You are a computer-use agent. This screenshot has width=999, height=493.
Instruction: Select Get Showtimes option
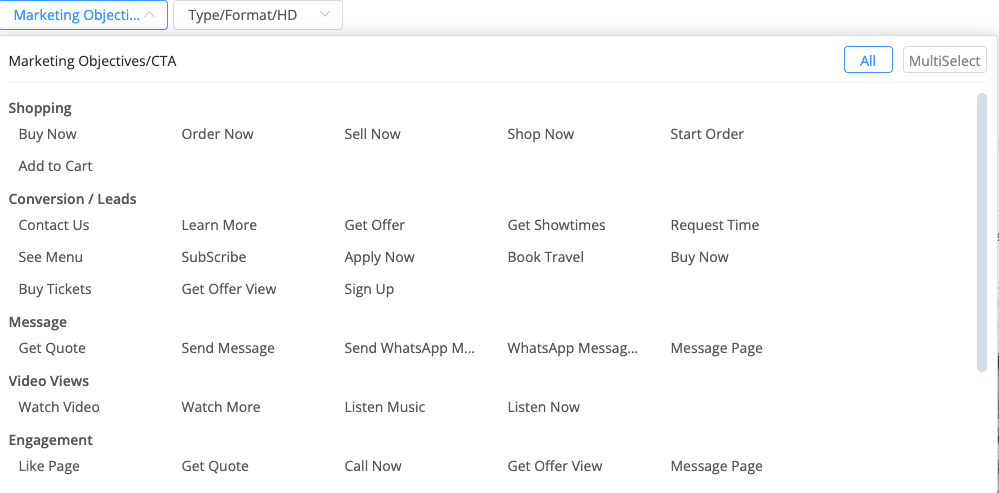pos(556,225)
